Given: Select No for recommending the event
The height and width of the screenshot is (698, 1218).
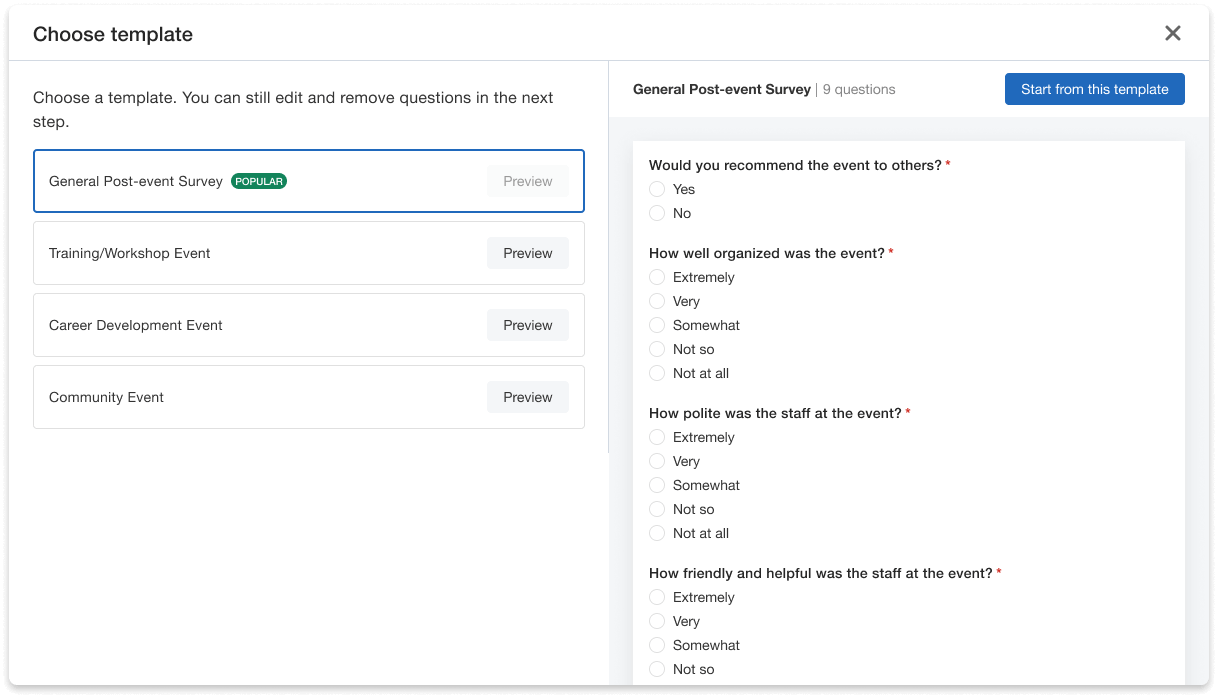Looking at the screenshot, I should [657, 213].
